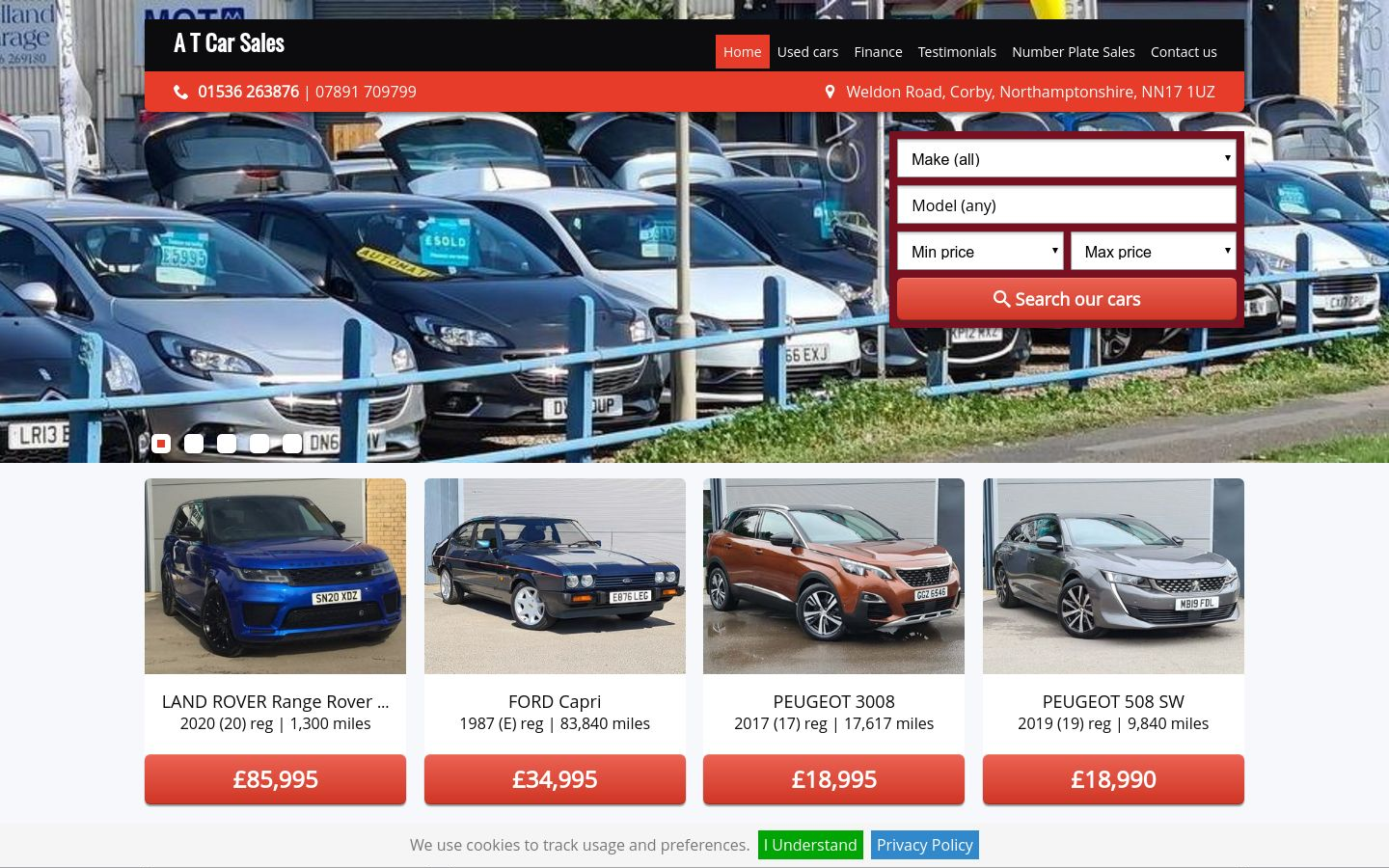Screen dimensions: 1389x868
Task: Click the Weldon Road, Corby address text
Action: coord(1030,93)
